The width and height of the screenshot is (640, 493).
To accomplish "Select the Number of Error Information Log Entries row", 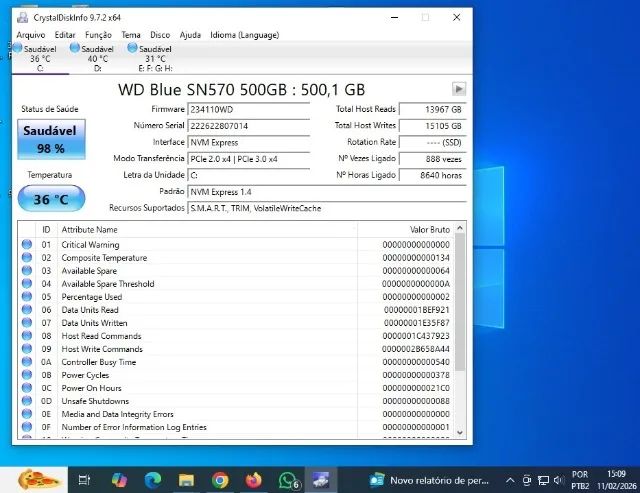I will coord(236,427).
